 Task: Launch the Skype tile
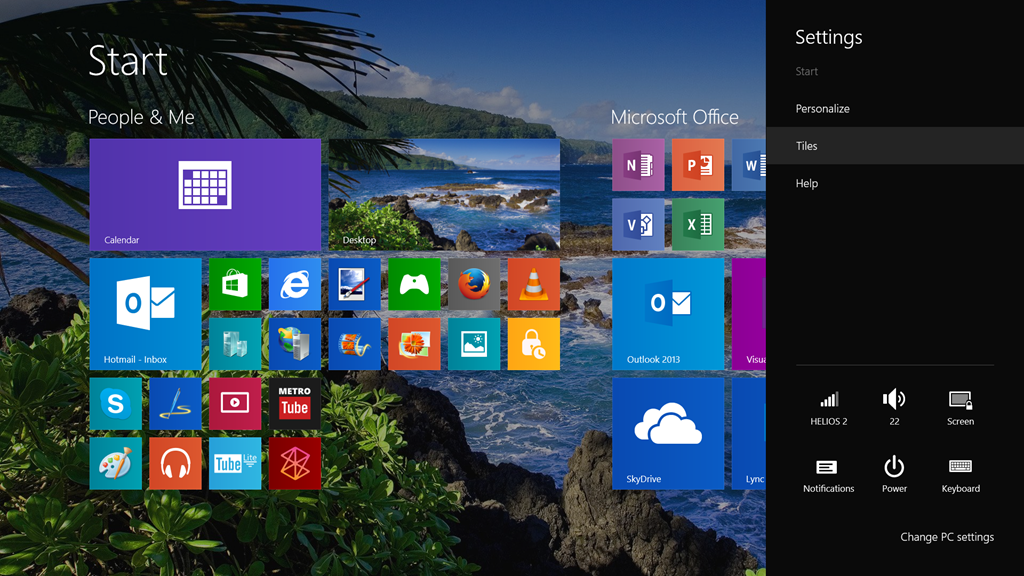116,404
